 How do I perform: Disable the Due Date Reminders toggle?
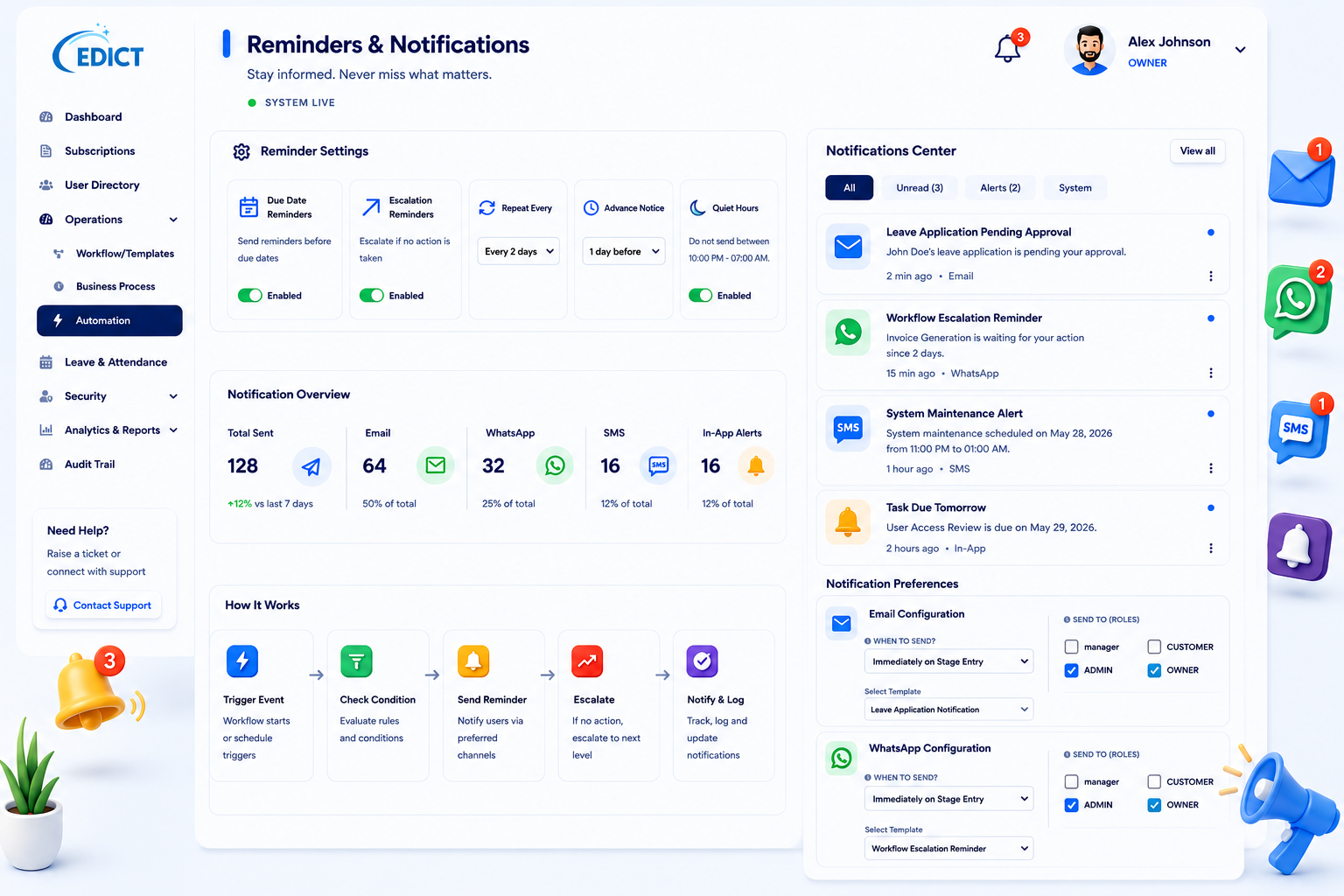(x=250, y=296)
